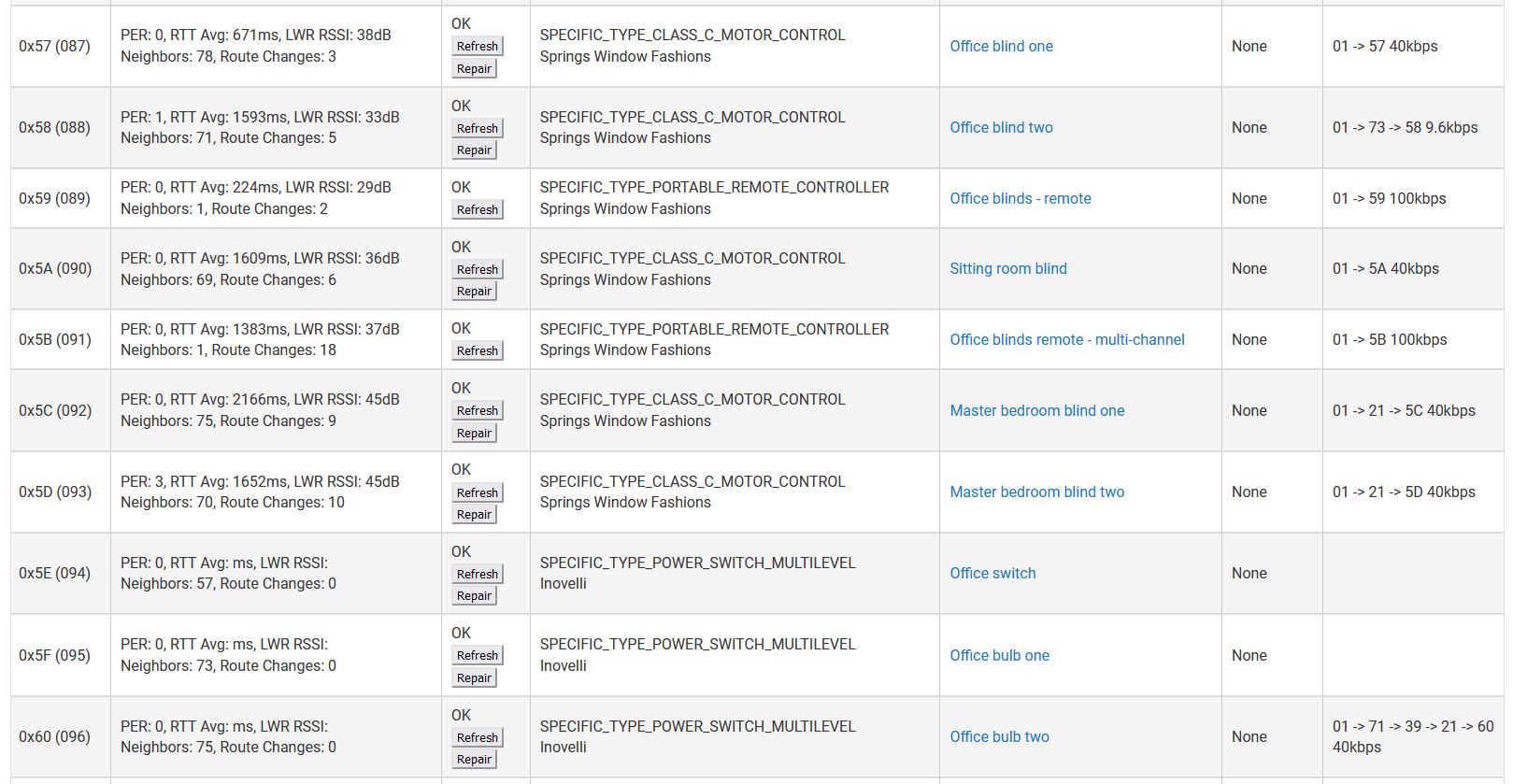Open the Office blind one device link
This screenshot has height=784, width=1513.
[x=1001, y=46]
